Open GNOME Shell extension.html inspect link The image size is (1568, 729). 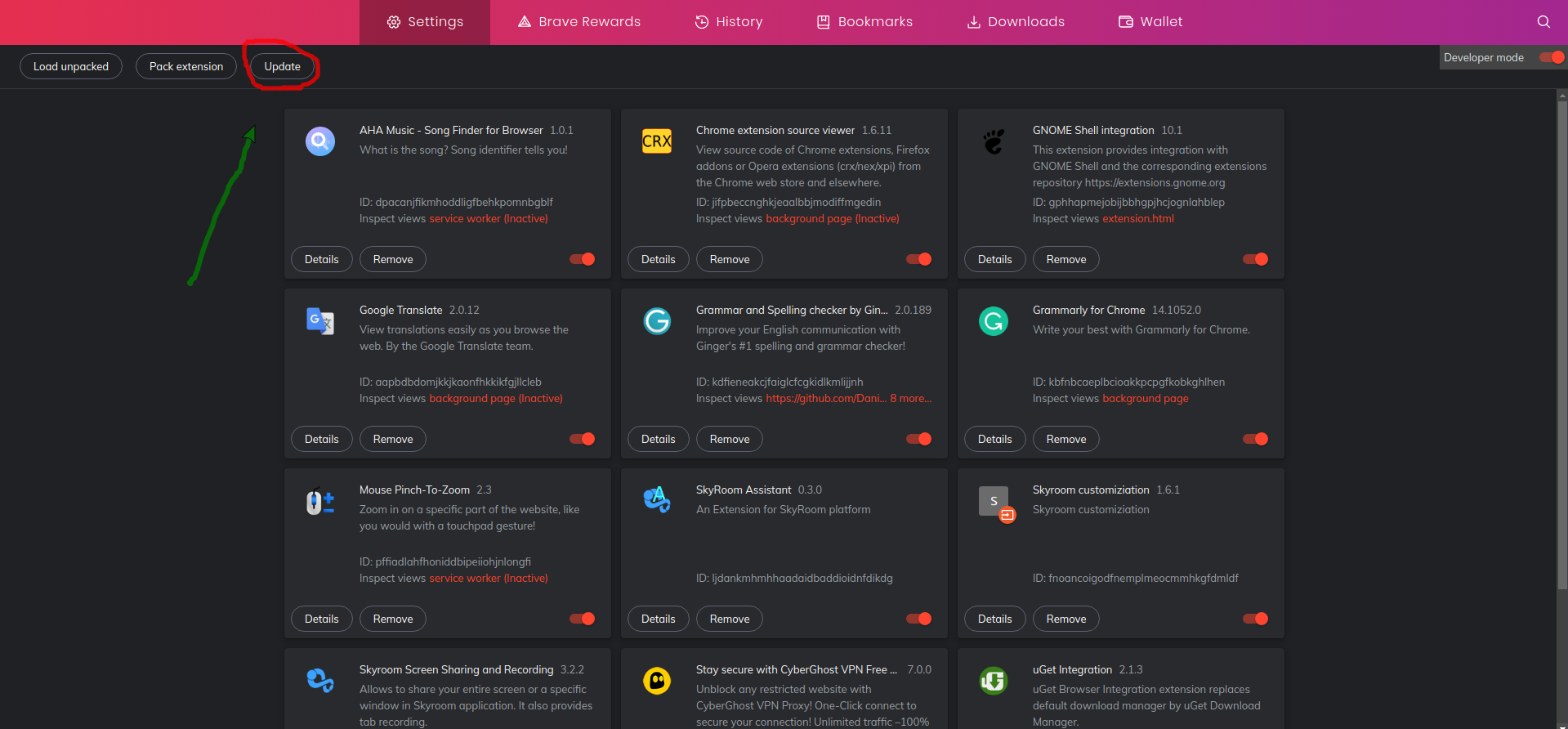(x=1138, y=219)
